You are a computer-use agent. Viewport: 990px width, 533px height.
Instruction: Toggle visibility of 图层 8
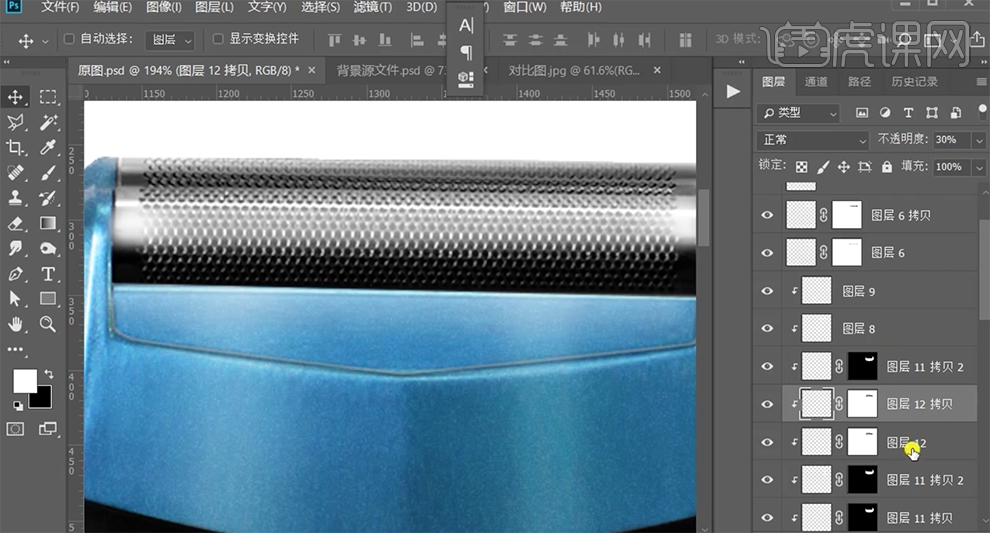point(767,328)
